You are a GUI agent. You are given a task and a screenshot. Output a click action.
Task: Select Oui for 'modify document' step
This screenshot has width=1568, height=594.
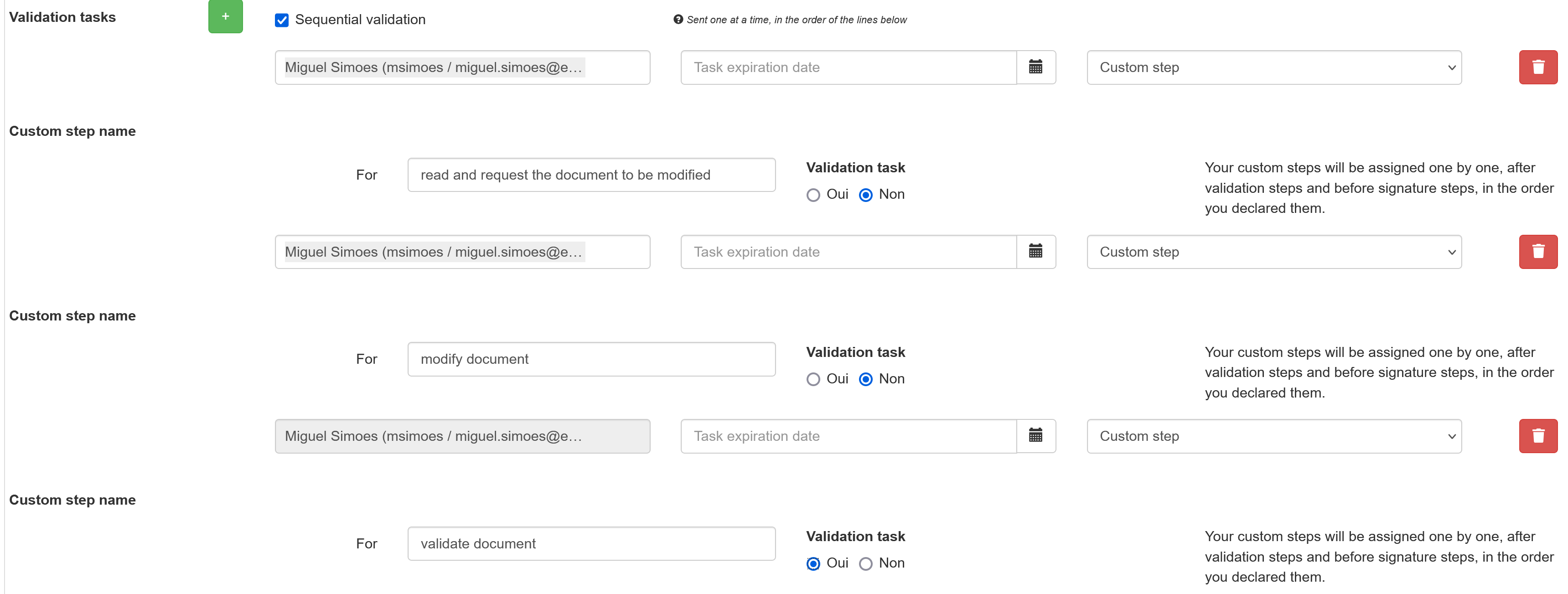(x=813, y=379)
